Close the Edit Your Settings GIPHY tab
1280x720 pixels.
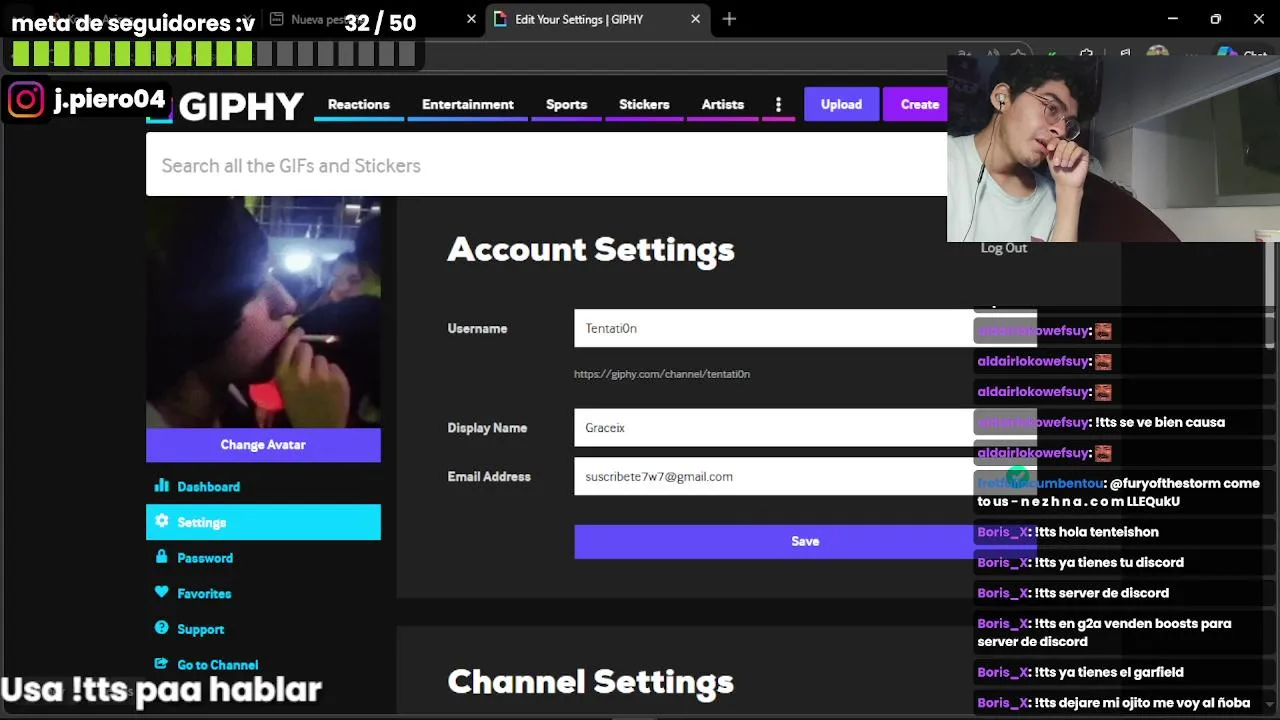[x=696, y=19]
